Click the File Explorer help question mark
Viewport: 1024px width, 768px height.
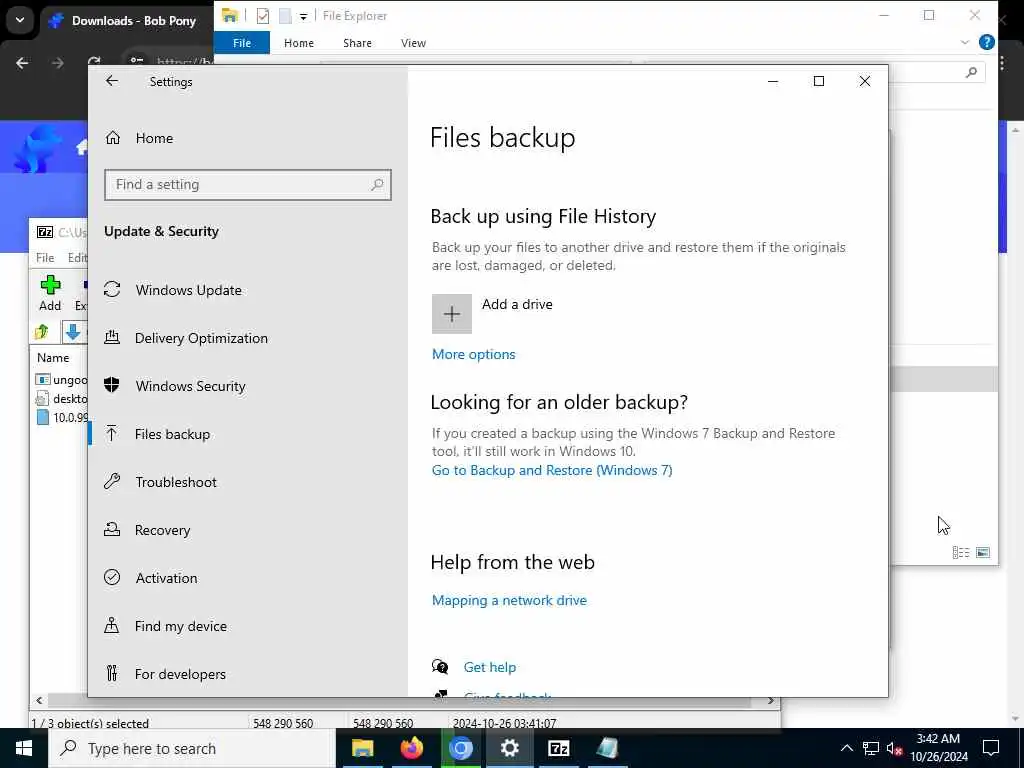[x=987, y=42]
